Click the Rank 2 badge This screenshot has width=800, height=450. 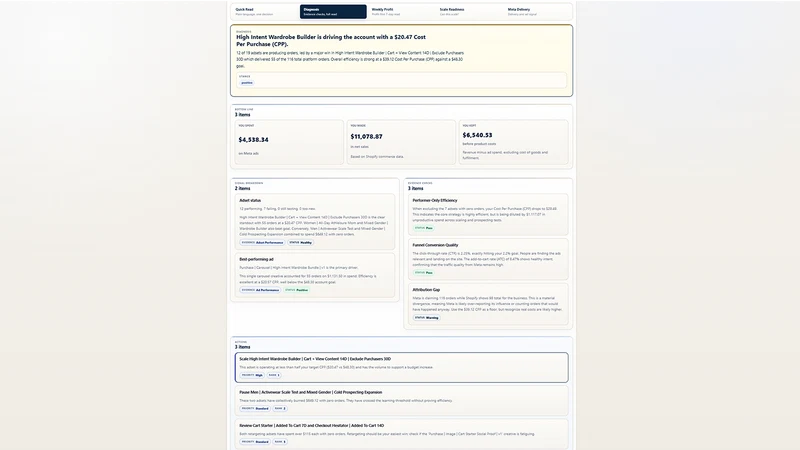(280, 408)
